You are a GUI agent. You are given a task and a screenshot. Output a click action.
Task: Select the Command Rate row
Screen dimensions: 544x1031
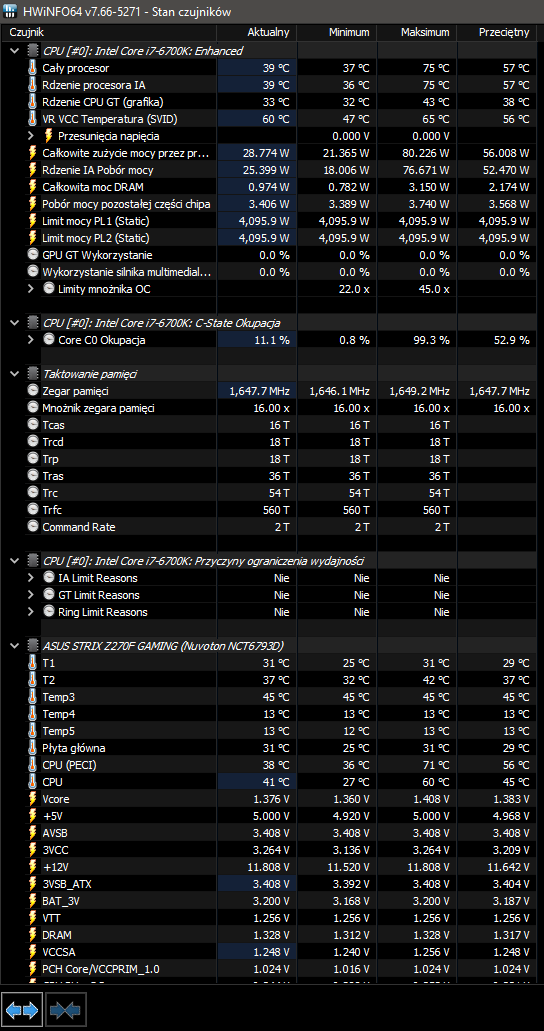tap(272, 527)
